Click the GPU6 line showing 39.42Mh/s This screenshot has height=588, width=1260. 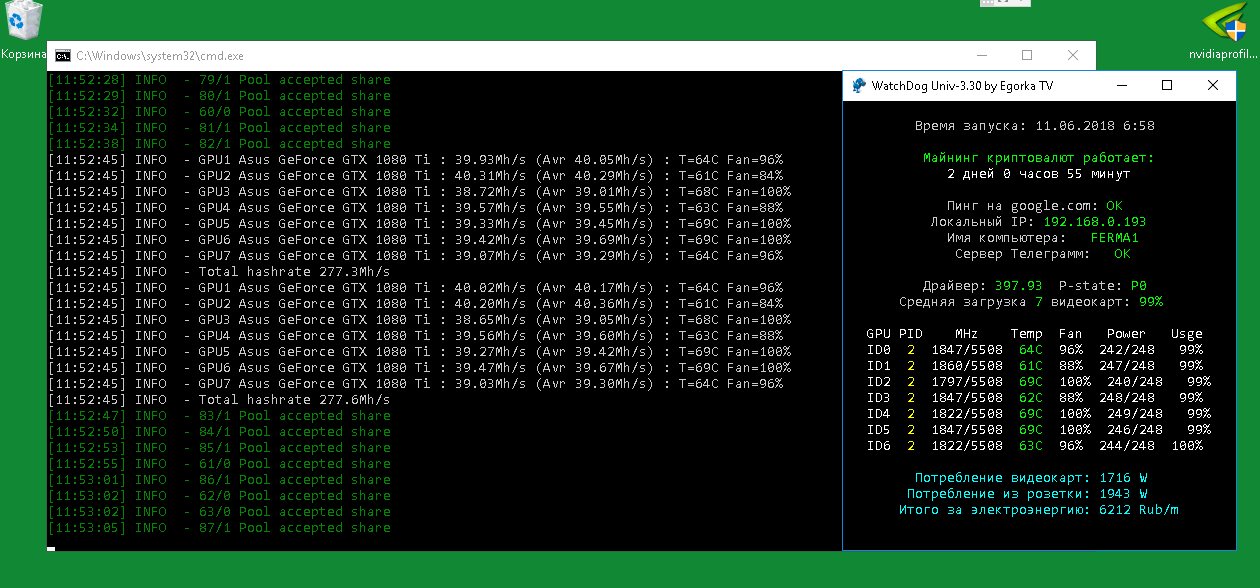click(419, 240)
